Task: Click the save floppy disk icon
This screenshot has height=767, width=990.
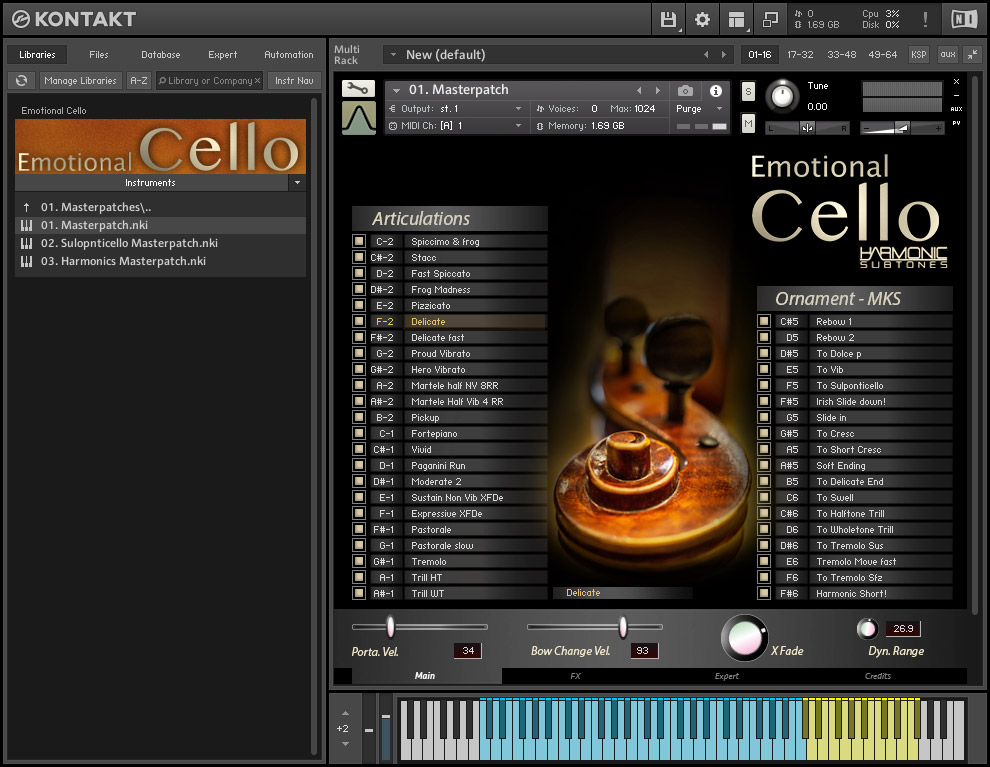Action: (669, 19)
